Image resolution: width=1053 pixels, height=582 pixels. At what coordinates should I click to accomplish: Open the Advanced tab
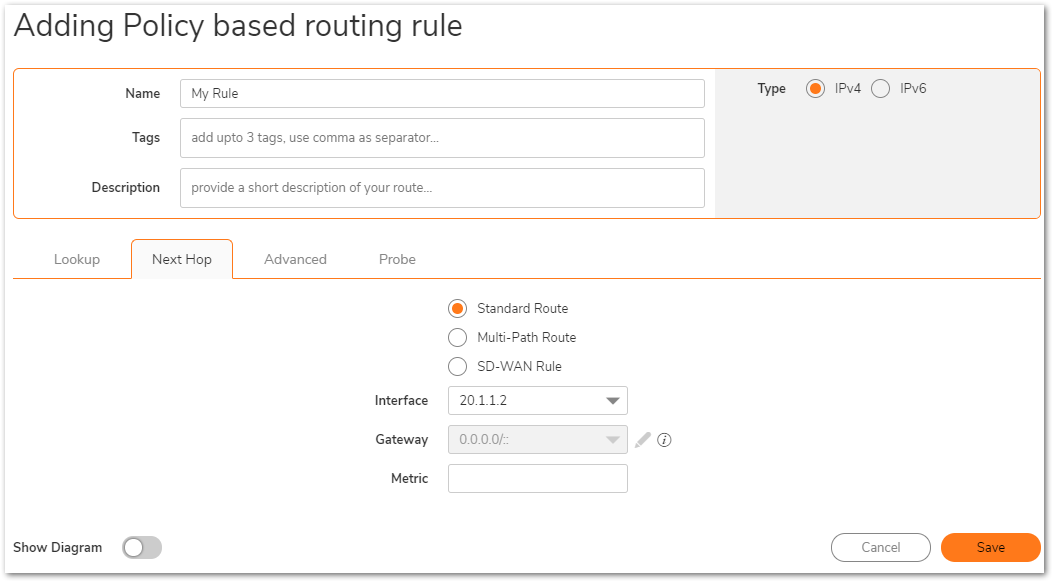tap(295, 259)
